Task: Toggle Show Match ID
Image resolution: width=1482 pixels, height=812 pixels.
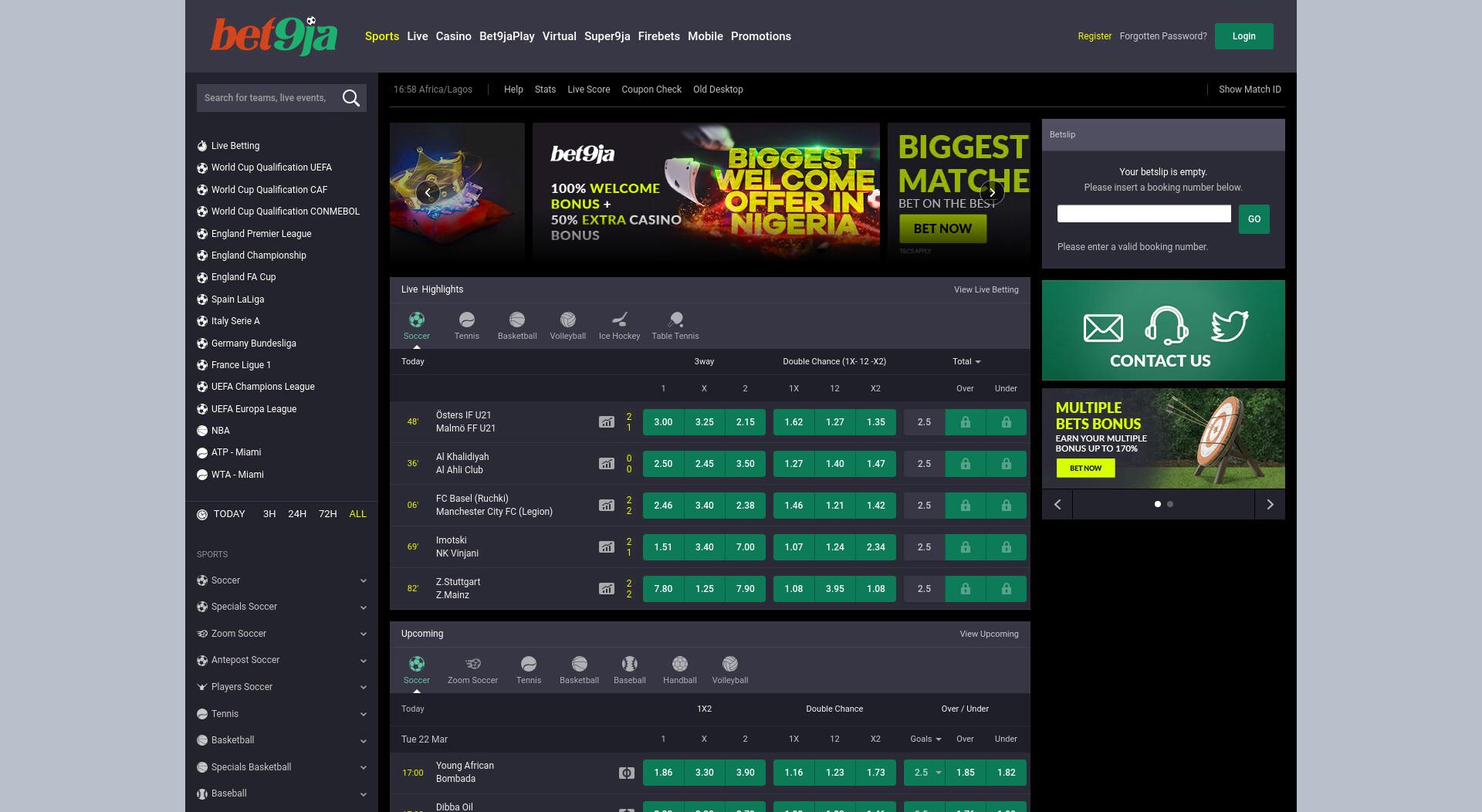Action: coord(1250,90)
